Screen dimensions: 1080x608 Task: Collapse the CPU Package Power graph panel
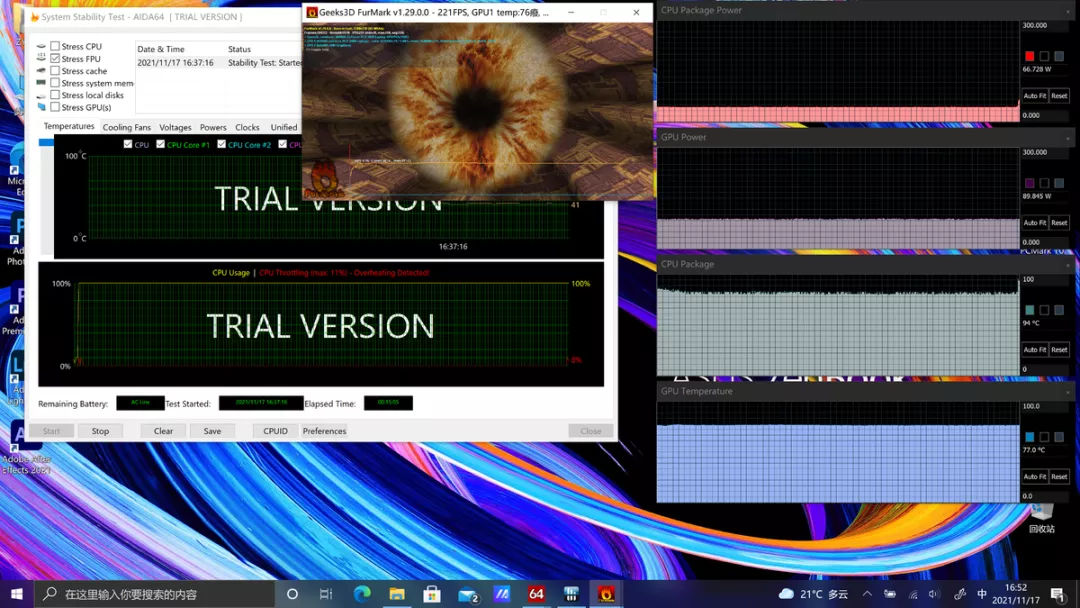(x=1067, y=11)
